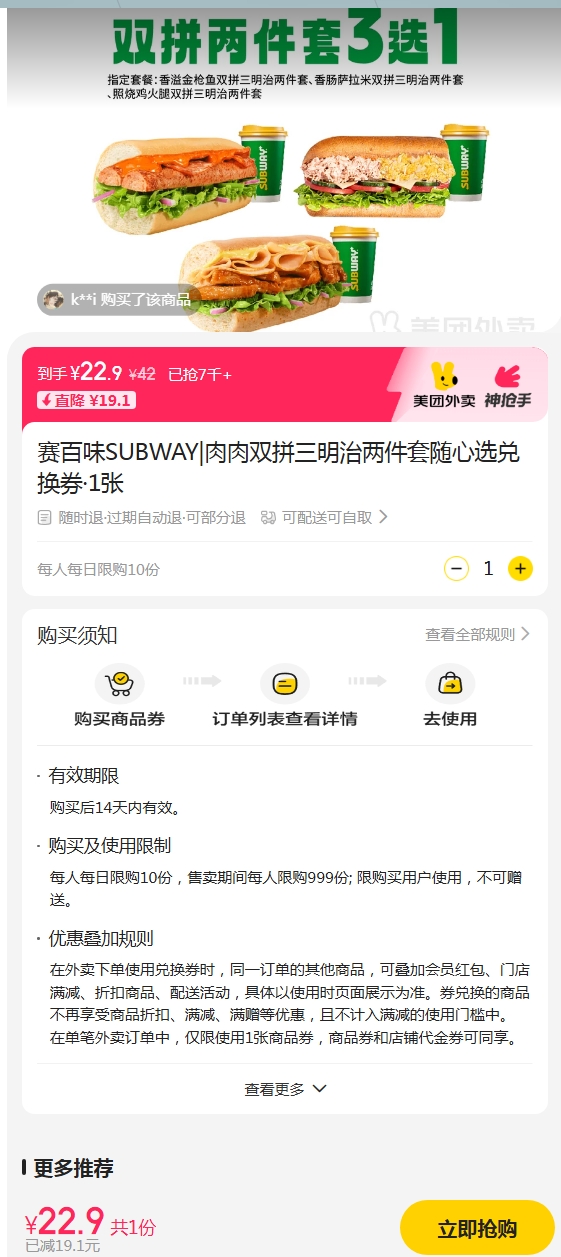
Task: Tap the 随时退 refund policy icon
Action: [44, 518]
